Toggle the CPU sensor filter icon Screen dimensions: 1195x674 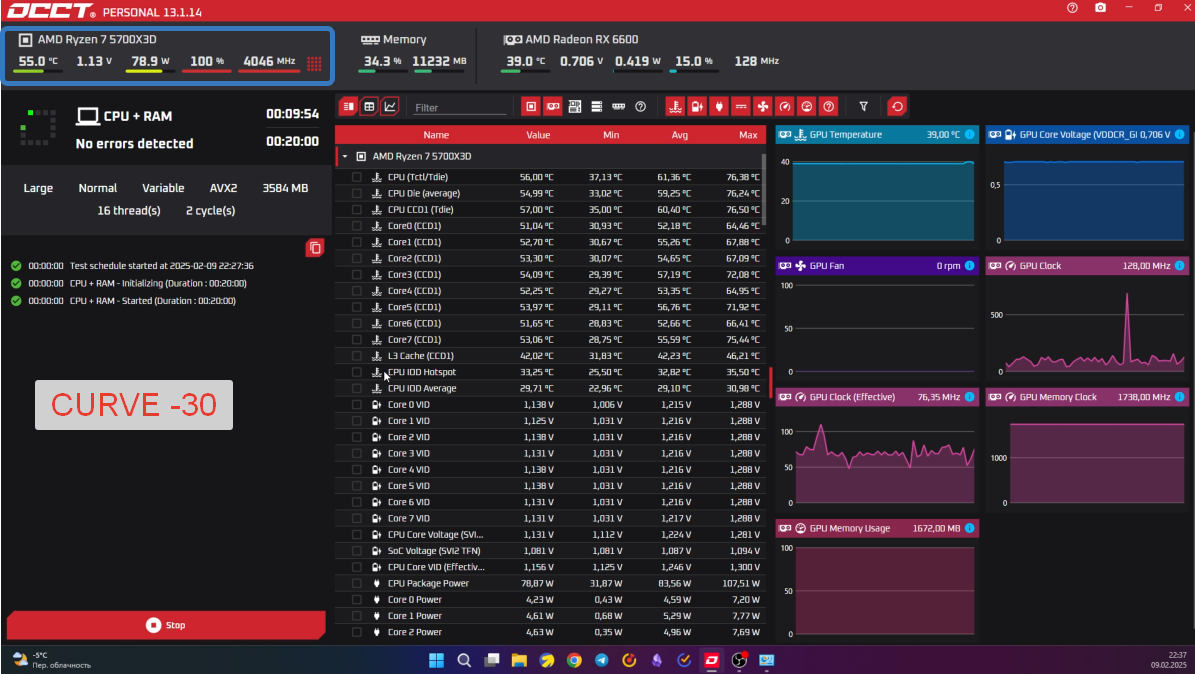tap(531, 107)
